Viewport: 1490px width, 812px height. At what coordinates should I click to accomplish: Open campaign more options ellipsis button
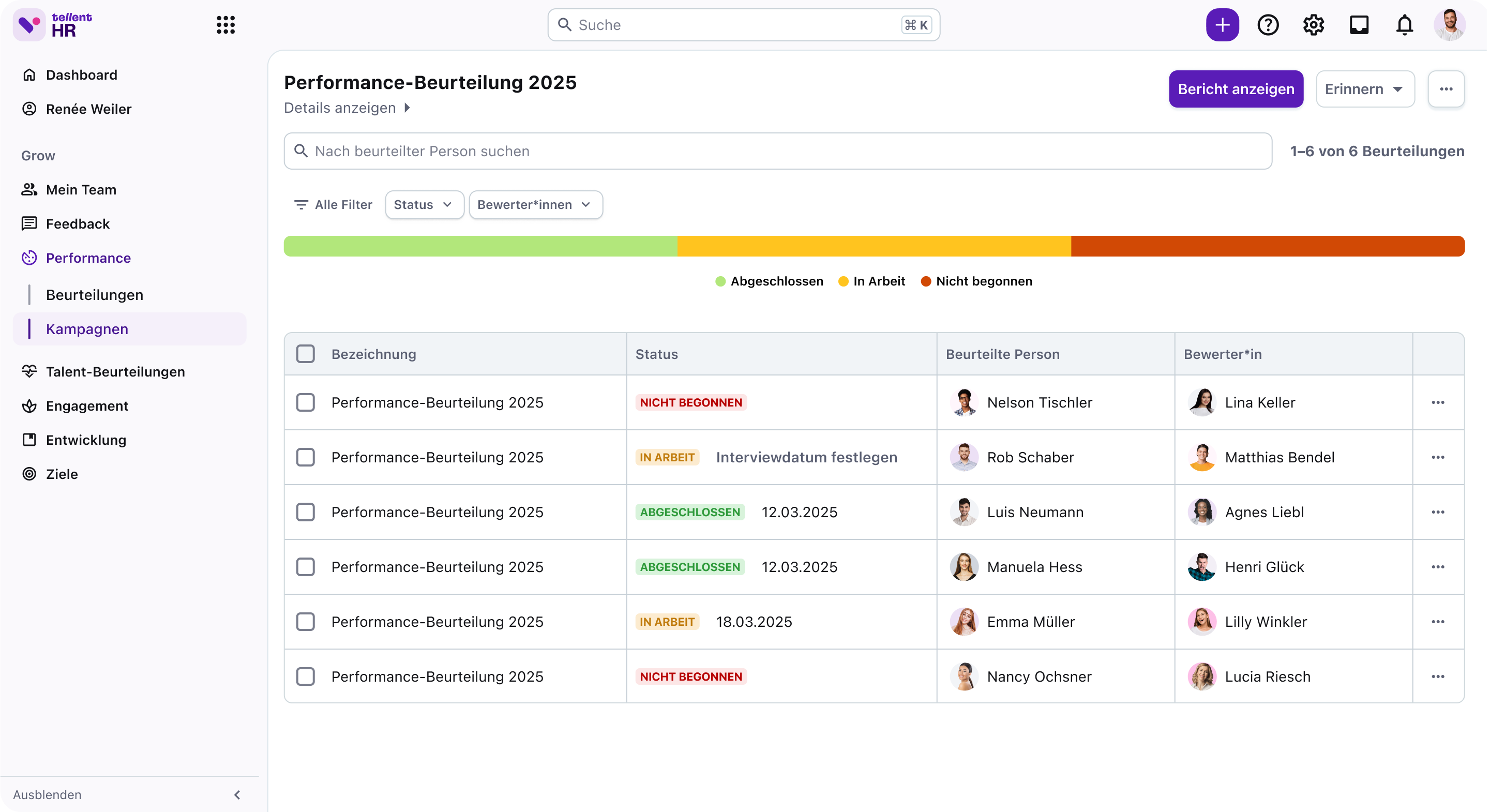click(x=1446, y=89)
